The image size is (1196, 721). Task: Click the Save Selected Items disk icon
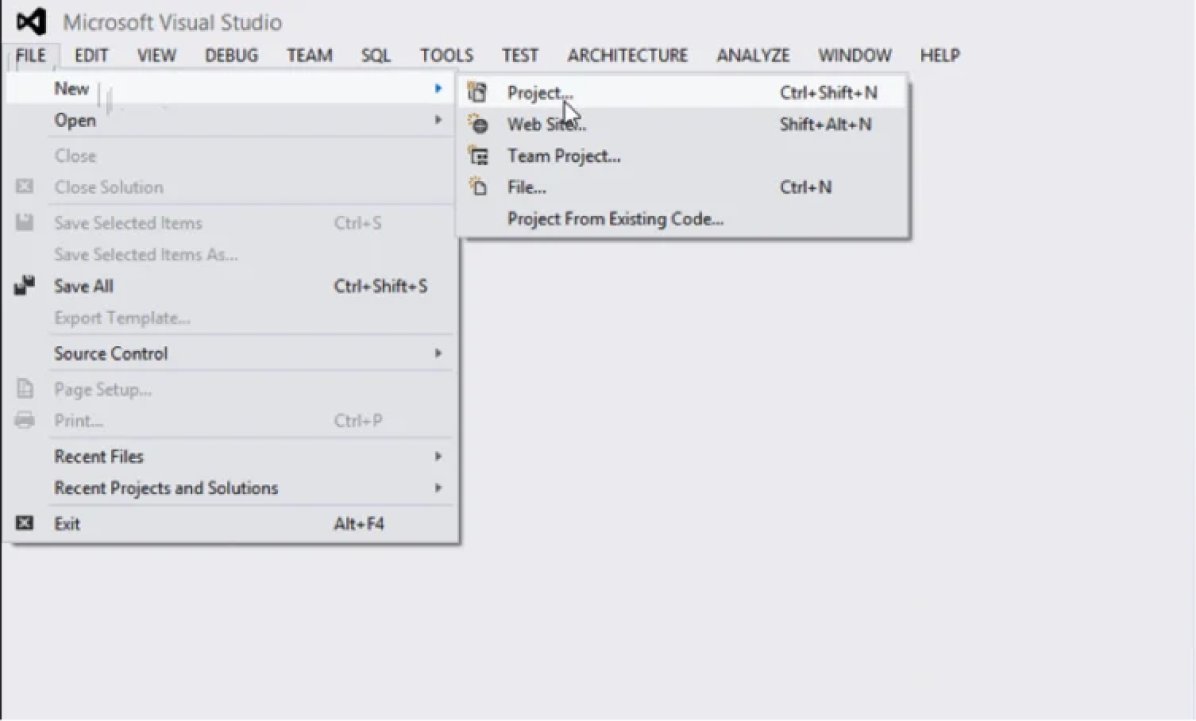(24, 222)
